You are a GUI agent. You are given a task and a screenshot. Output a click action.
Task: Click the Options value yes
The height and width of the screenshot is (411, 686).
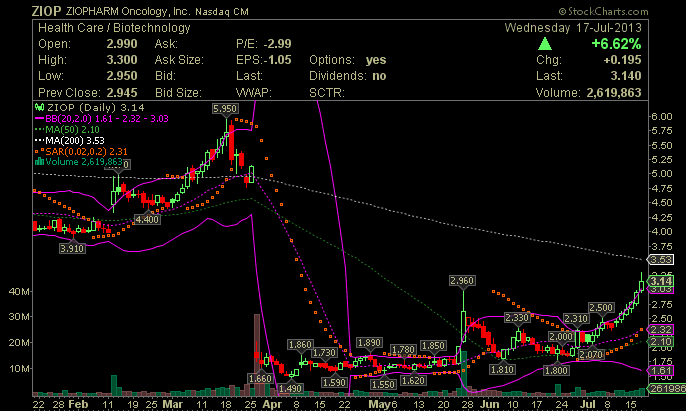(x=376, y=60)
